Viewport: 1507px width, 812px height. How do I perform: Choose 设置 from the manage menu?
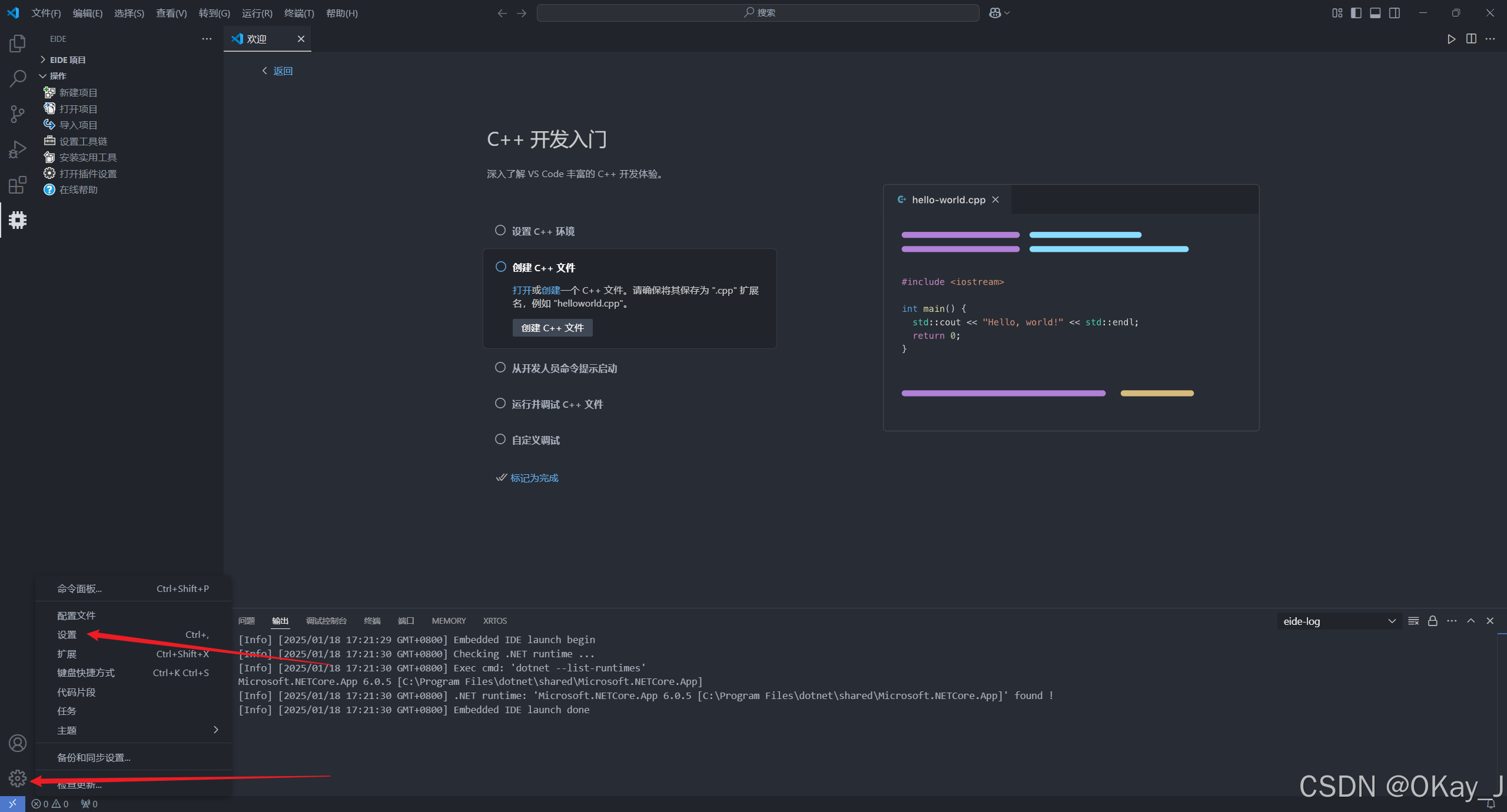(67, 634)
